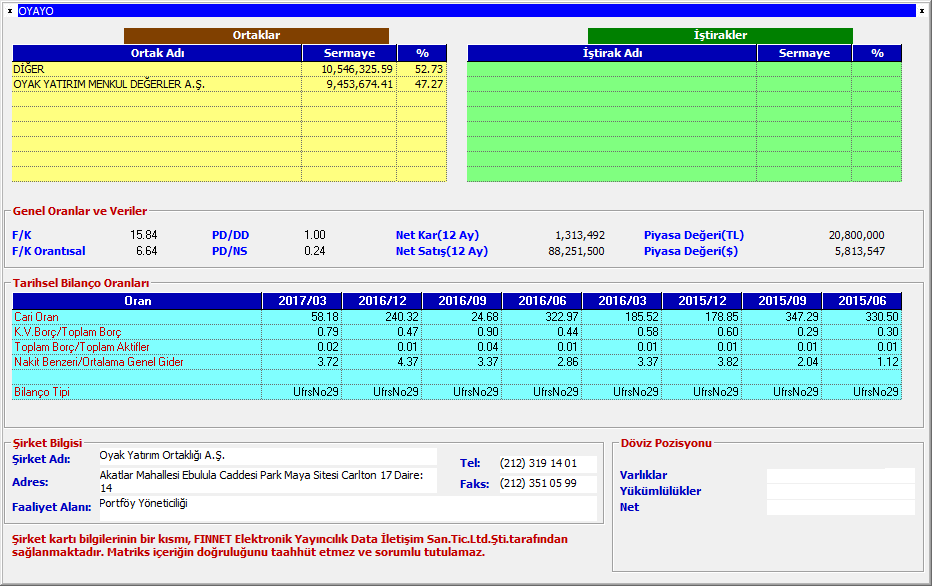Click the Oran column header

click(137, 301)
